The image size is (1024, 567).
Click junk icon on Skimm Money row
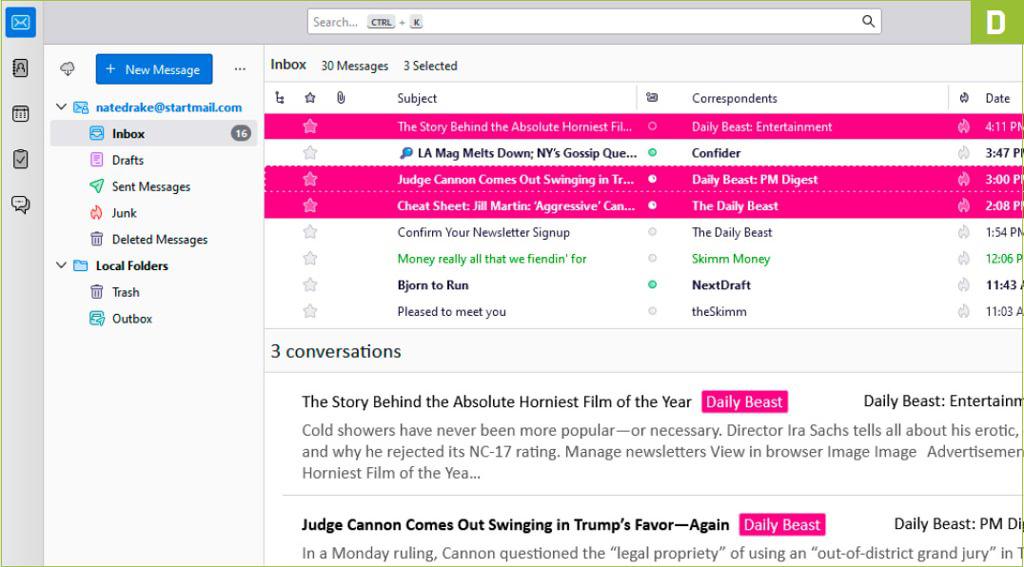point(964,259)
